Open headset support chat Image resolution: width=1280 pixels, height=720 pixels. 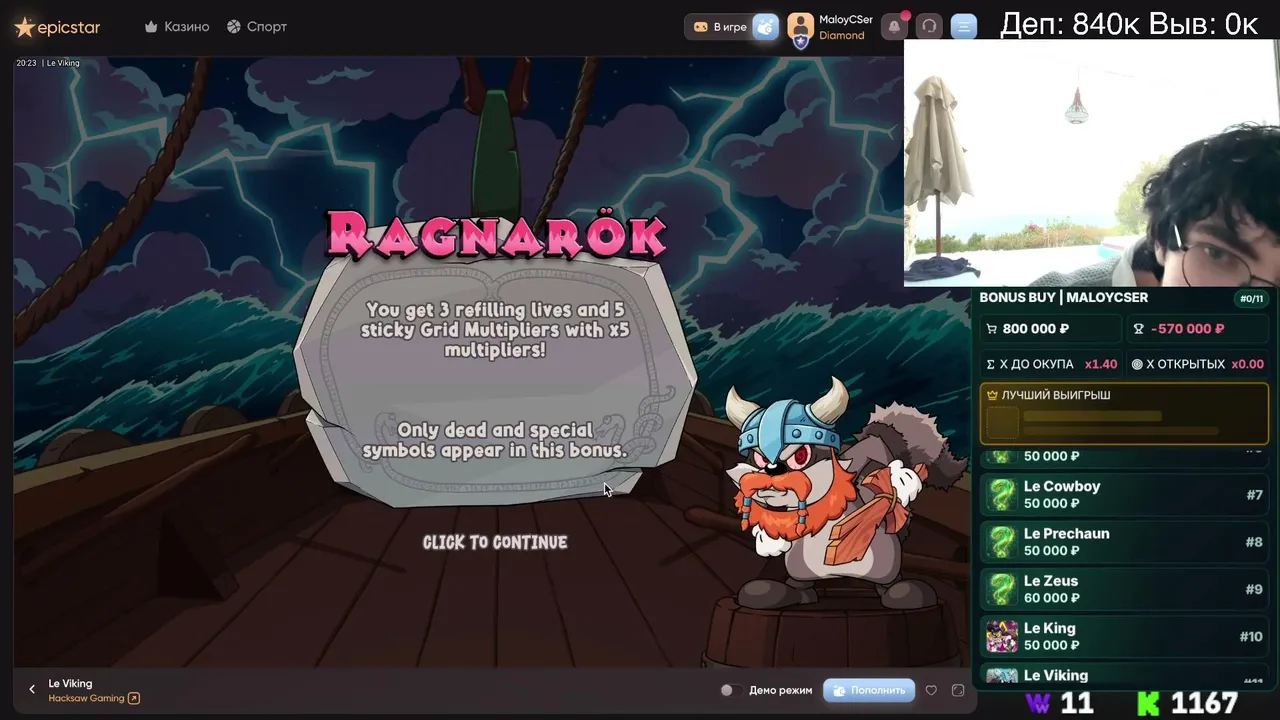(x=929, y=27)
